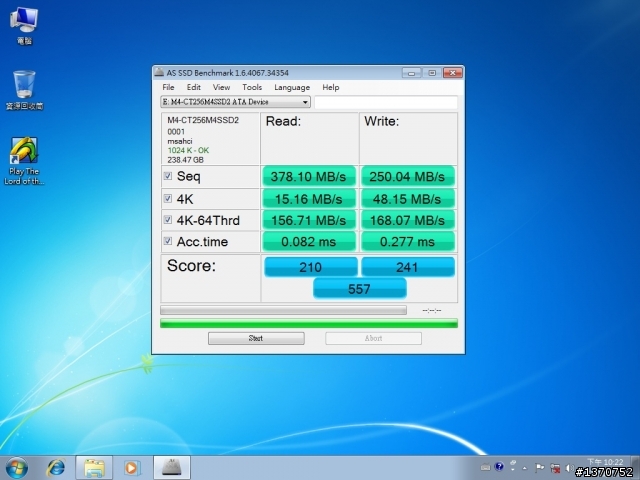The height and width of the screenshot is (480, 640).
Task: Switch to AS SSD Benchmark taskbar button
Action: [172, 468]
